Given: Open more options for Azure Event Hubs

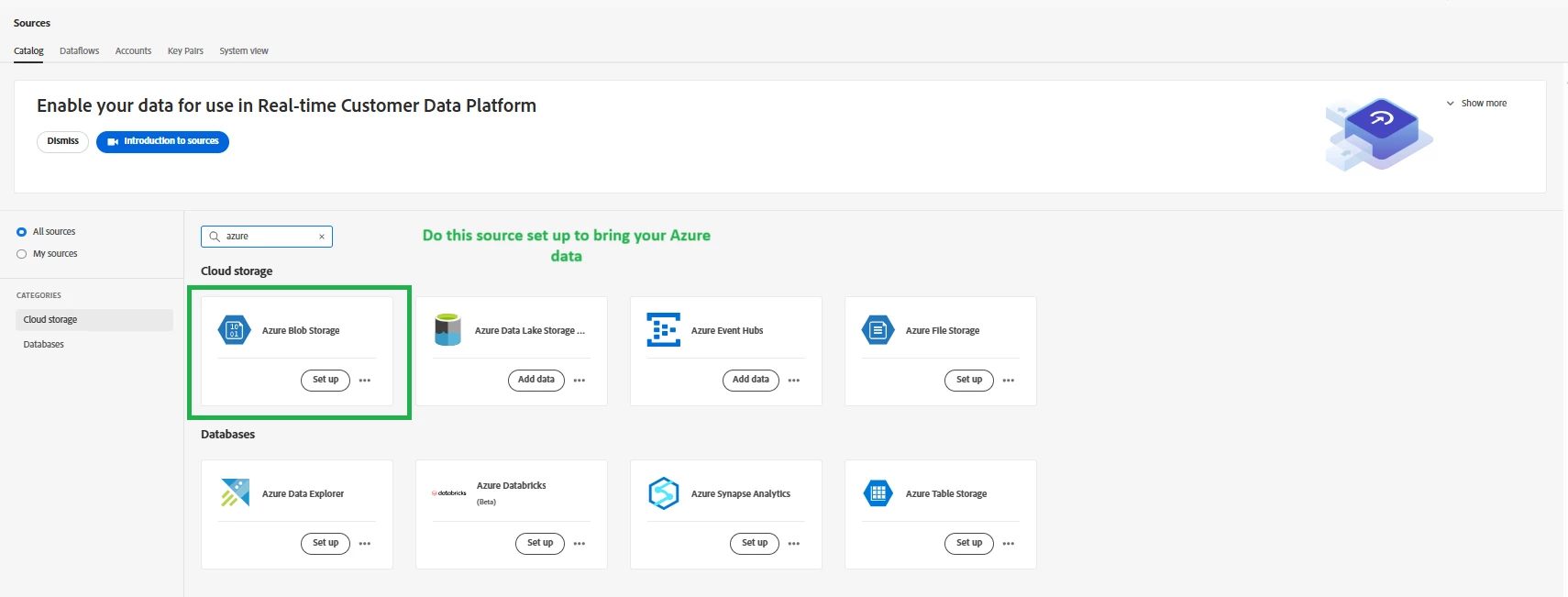Looking at the screenshot, I should click(x=794, y=381).
